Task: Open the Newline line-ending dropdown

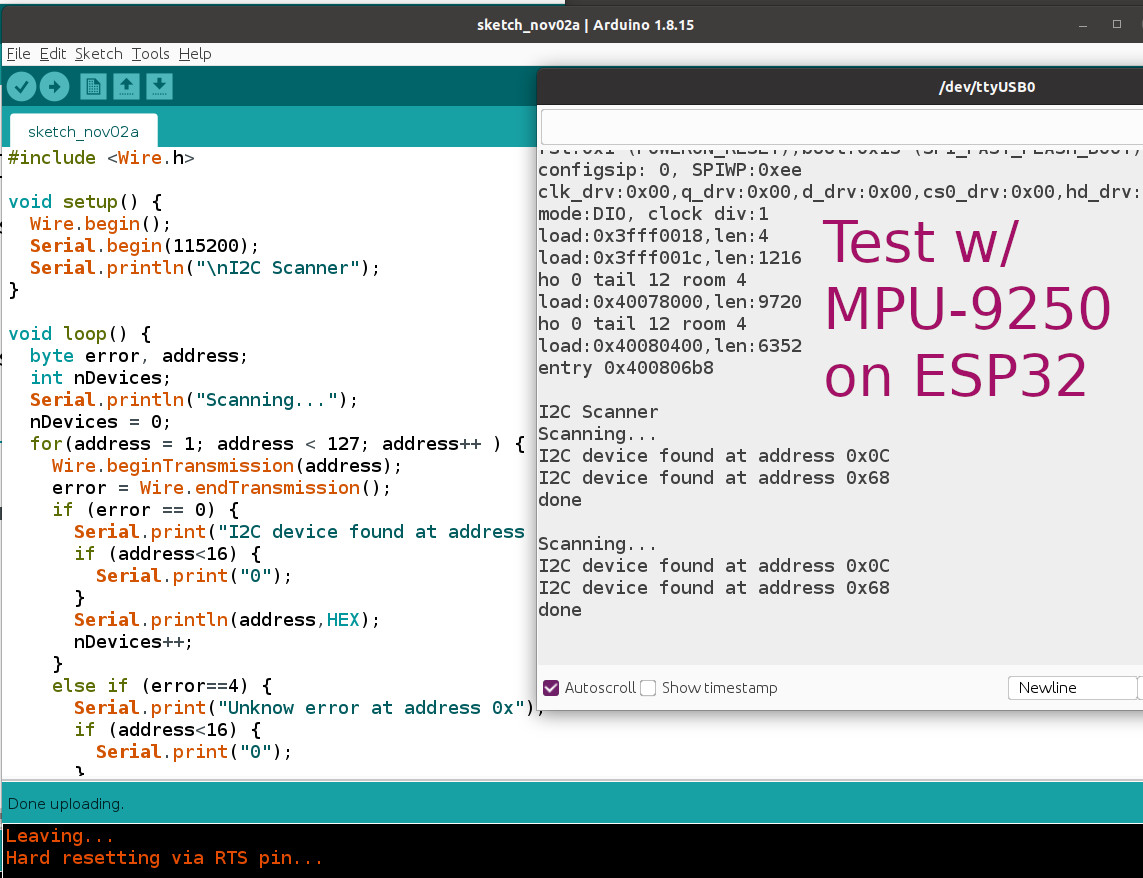Action: (1073, 688)
